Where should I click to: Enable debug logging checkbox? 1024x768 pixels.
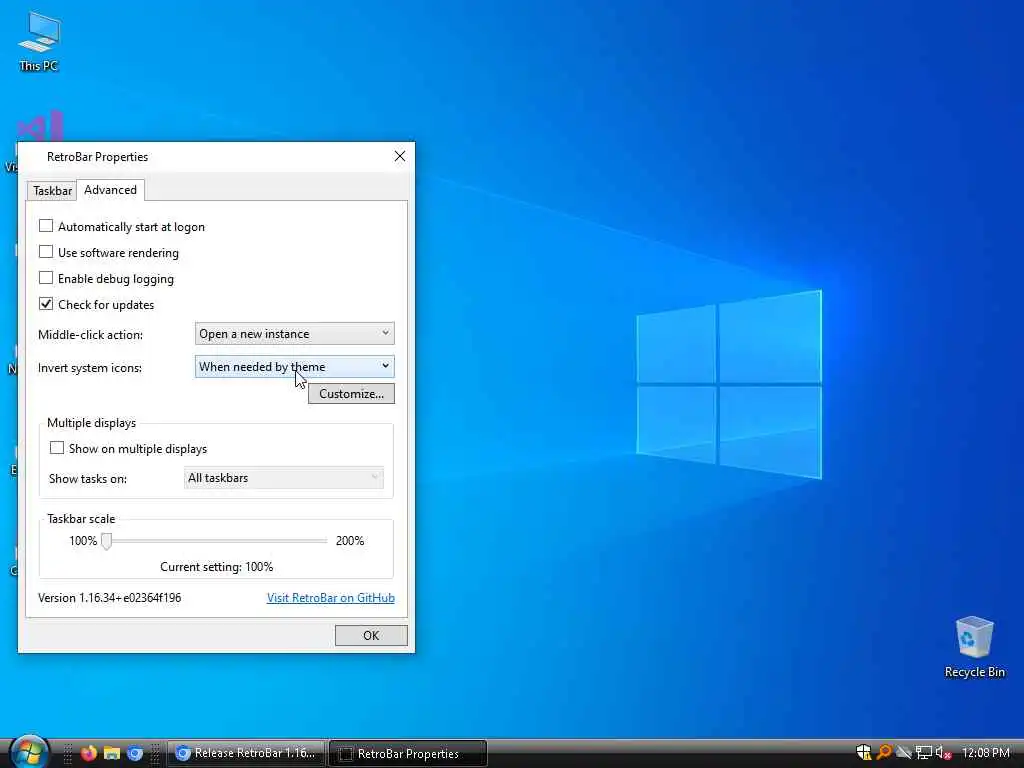coord(46,278)
